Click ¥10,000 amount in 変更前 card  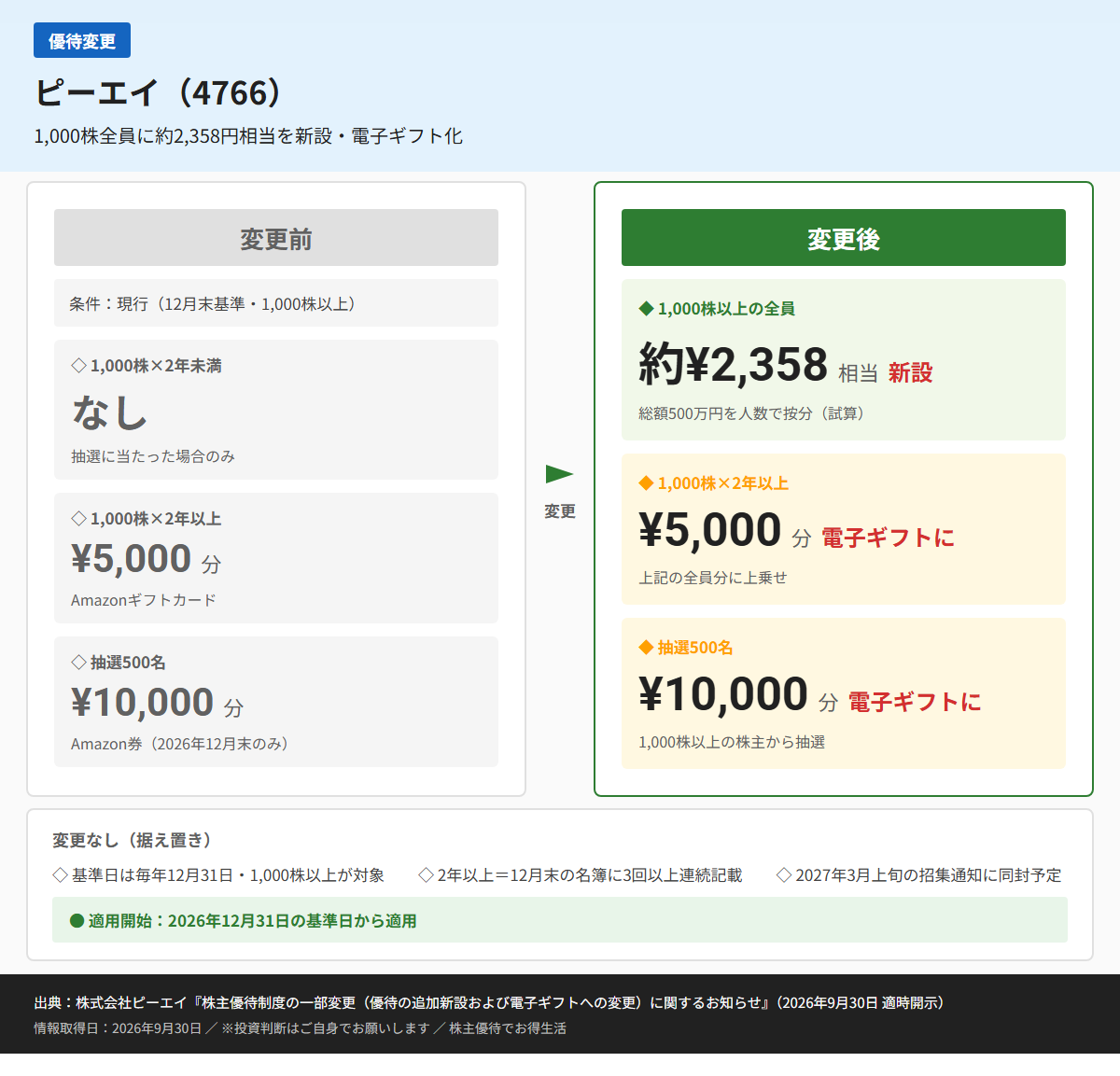pyautogui.click(x=143, y=703)
